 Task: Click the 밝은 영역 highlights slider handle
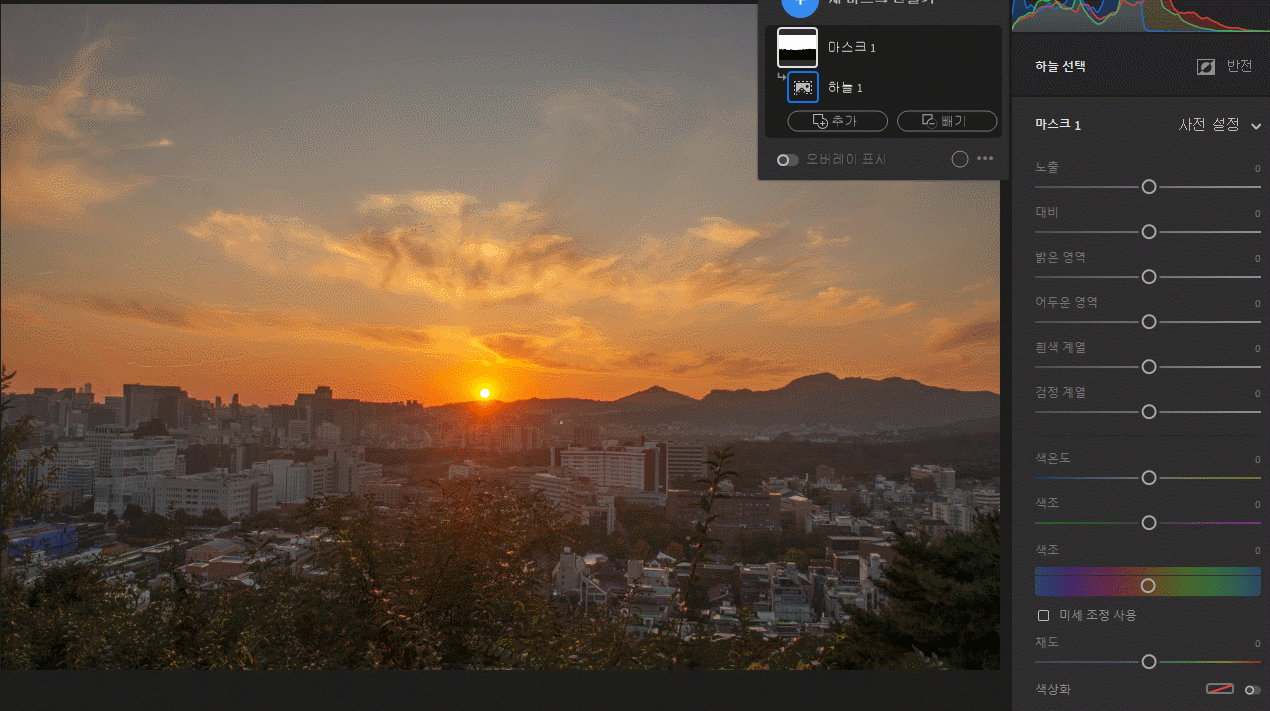1149,277
